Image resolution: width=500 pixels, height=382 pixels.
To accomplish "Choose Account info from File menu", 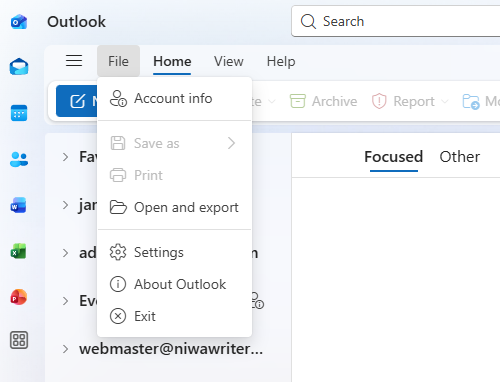I will [174, 98].
